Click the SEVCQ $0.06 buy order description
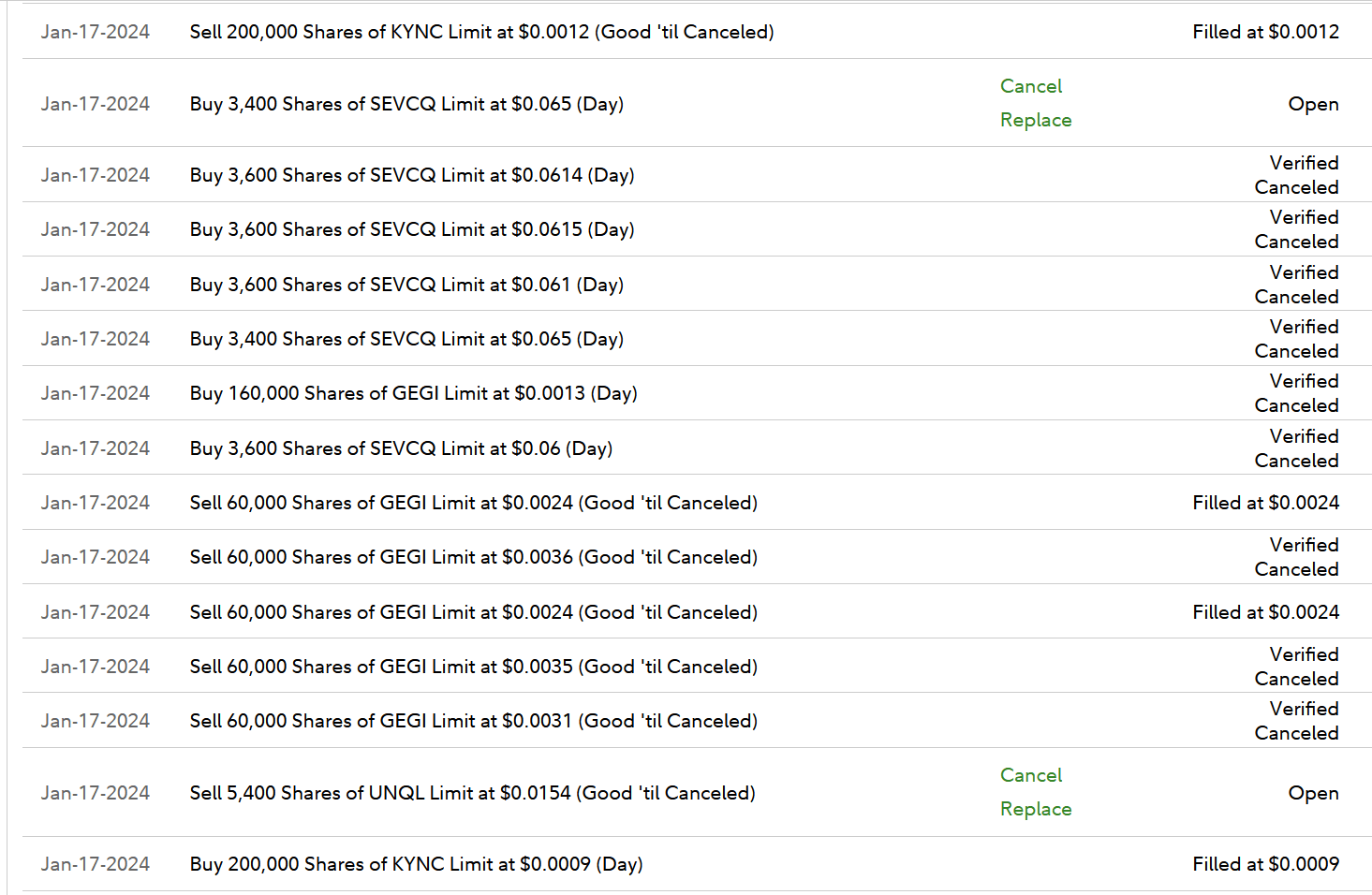This screenshot has width=1372, height=895. click(x=401, y=448)
